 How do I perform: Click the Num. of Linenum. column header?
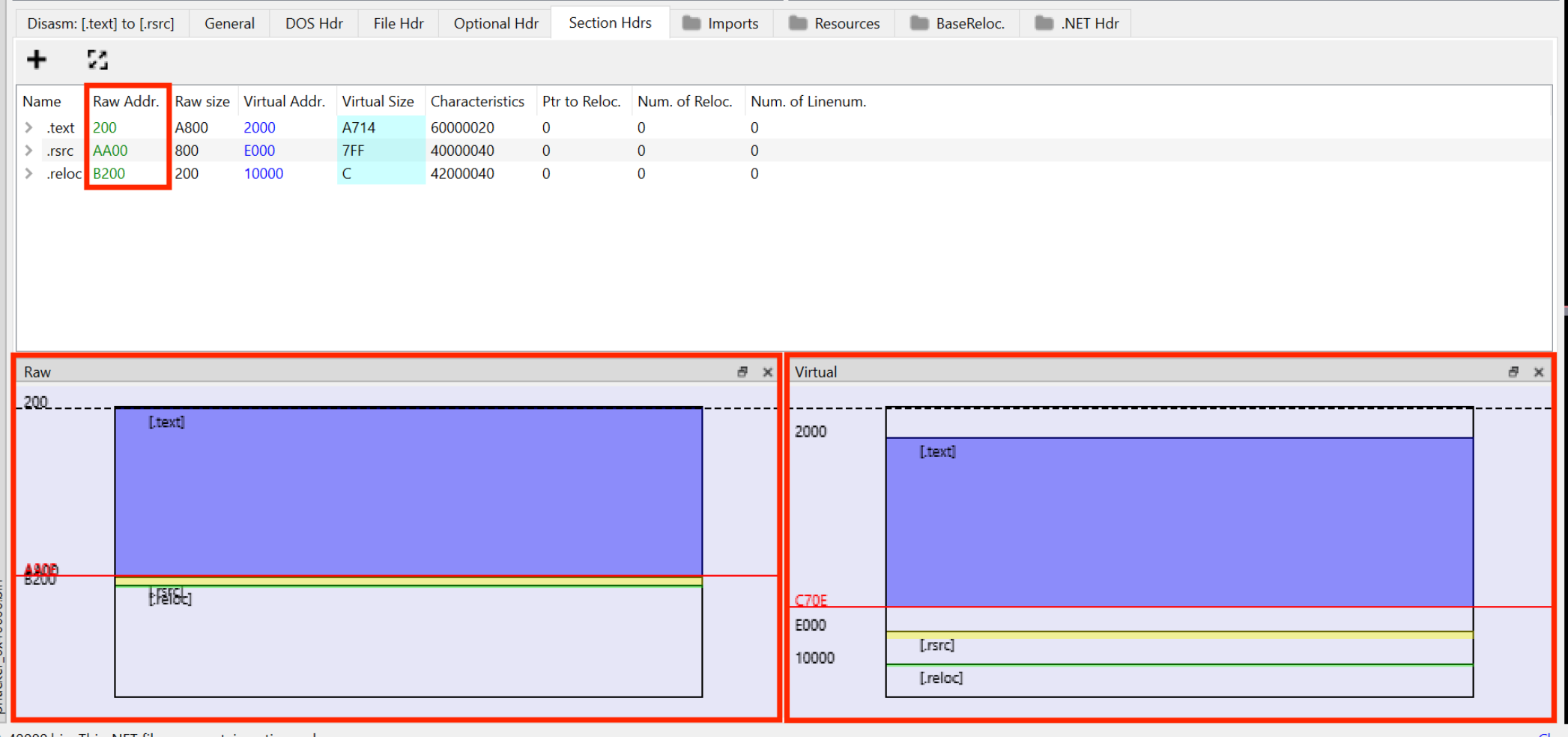click(x=808, y=101)
